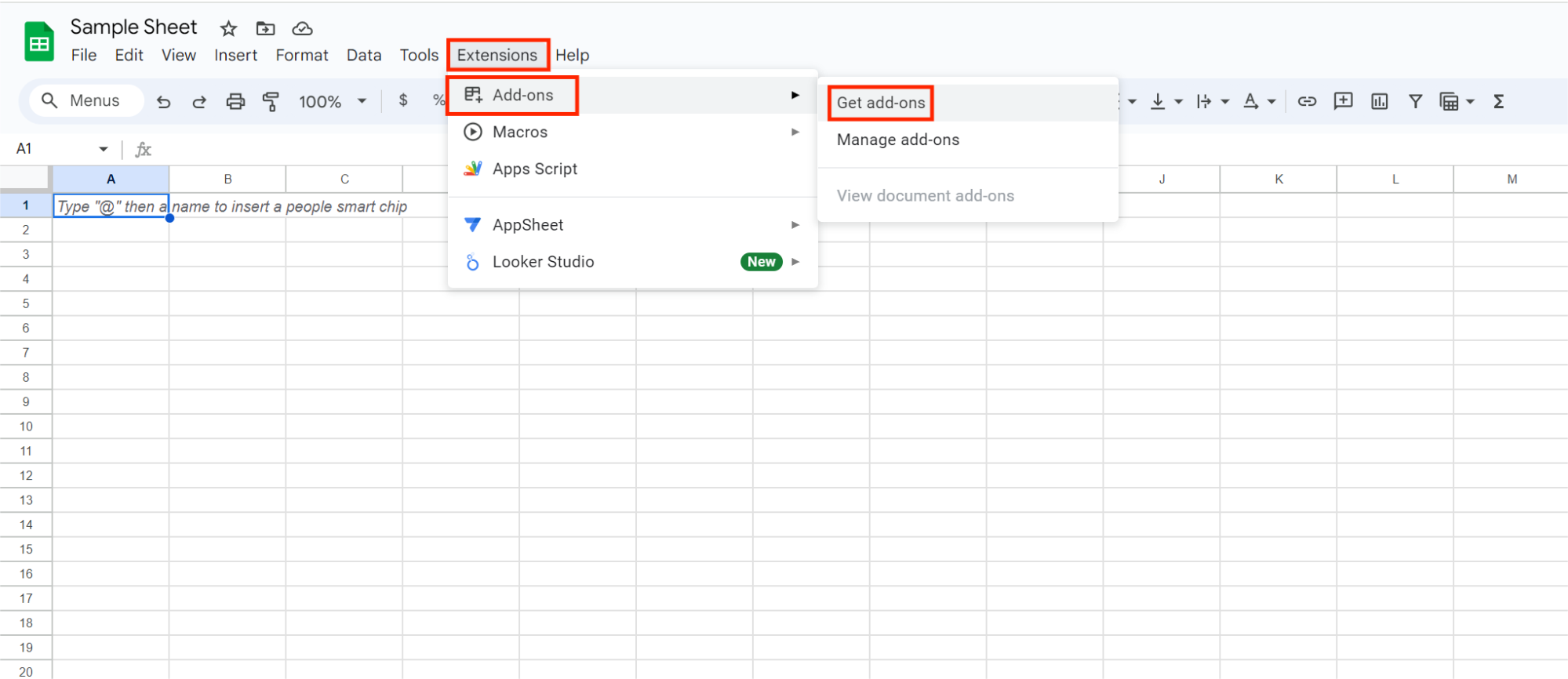Select row 17 header
Image resolution: width=1568 pixels, height=679 pixels.
click(26, 598)
